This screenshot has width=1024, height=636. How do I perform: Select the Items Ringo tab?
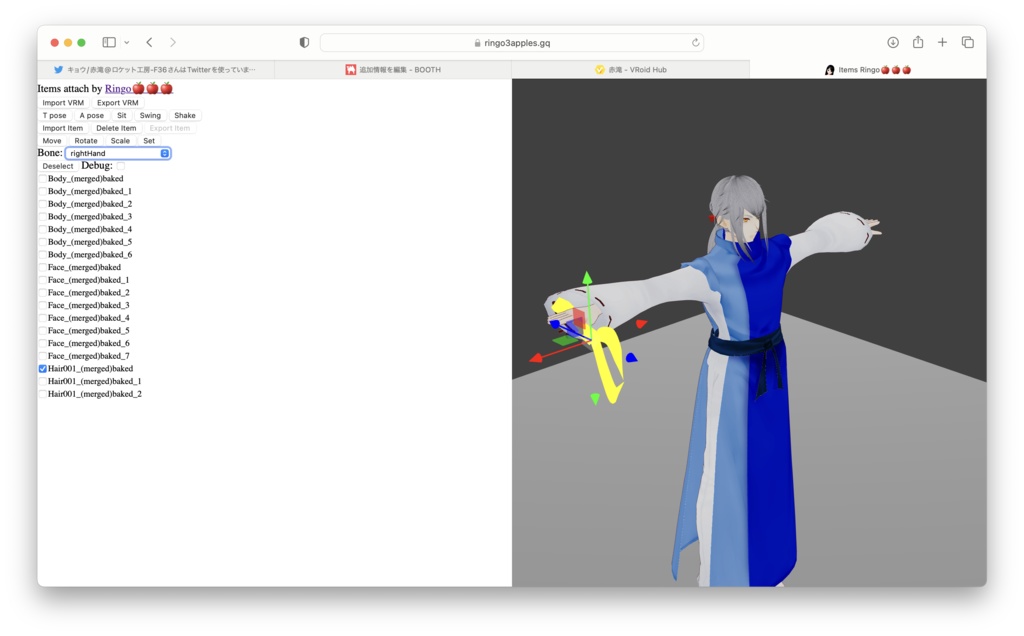click(868, 69)
